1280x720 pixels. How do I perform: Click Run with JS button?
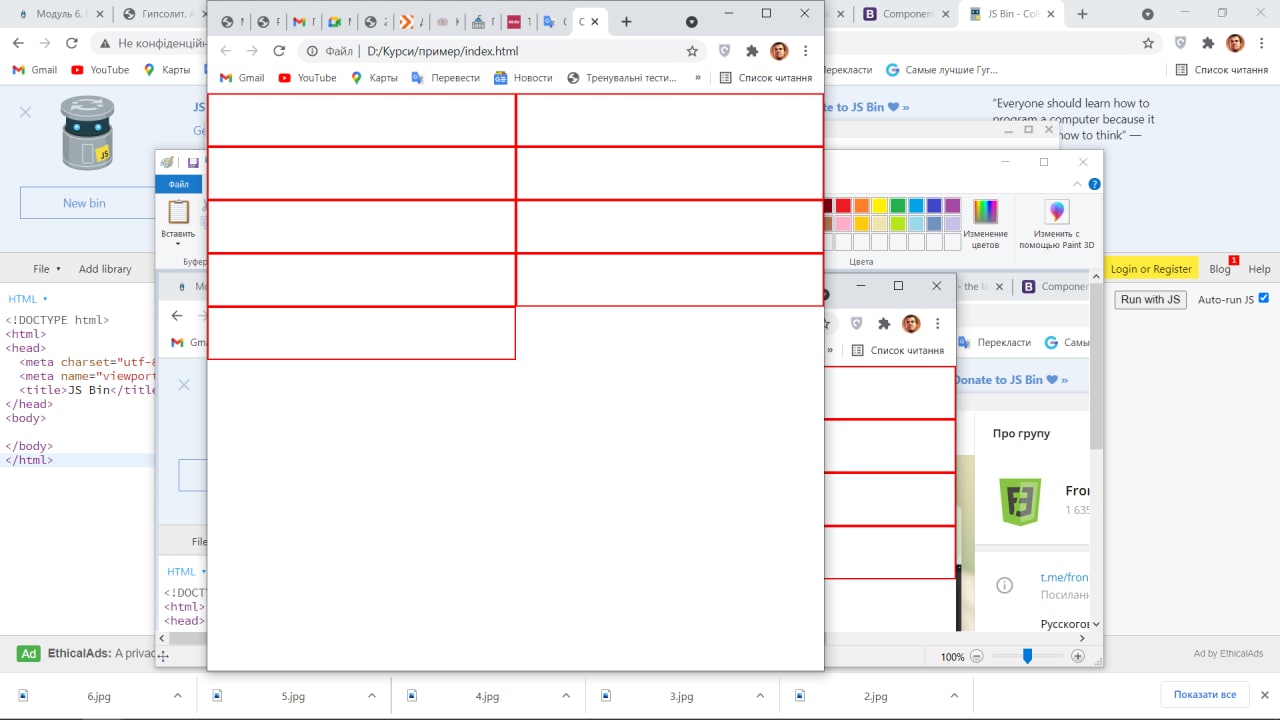coord(1151,299)
